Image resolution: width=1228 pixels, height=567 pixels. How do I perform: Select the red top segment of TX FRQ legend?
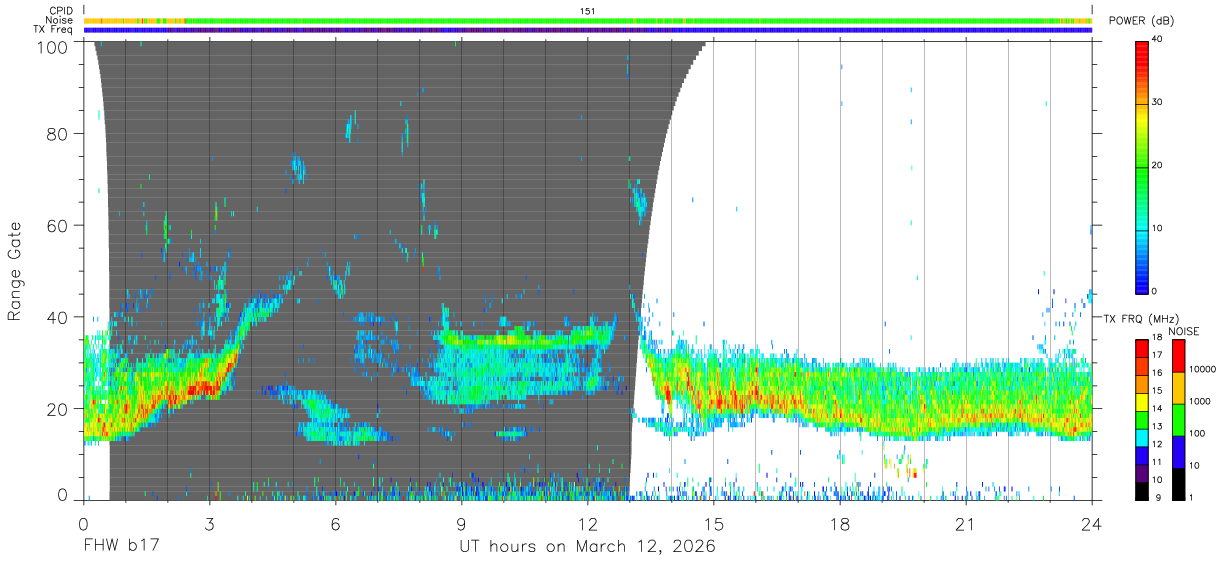tap(1141, 348)
